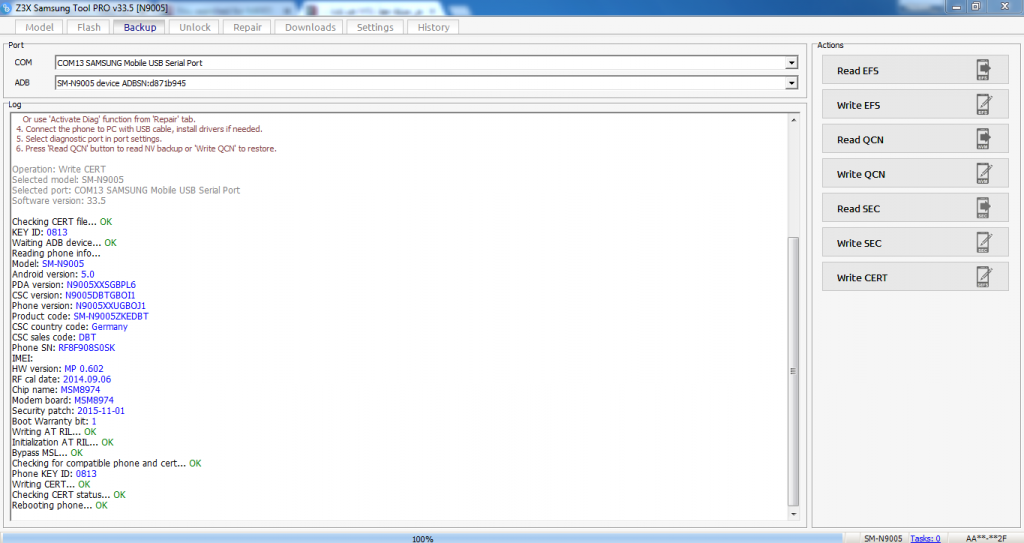Click the AA**-**2F status bar text
This screenshot has height=543, width=1024.
pos(987,538)
